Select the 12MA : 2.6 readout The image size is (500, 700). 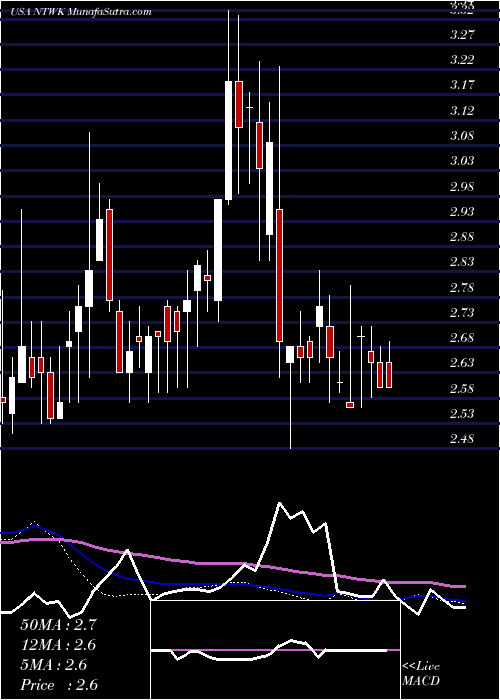tap(58, 645)
